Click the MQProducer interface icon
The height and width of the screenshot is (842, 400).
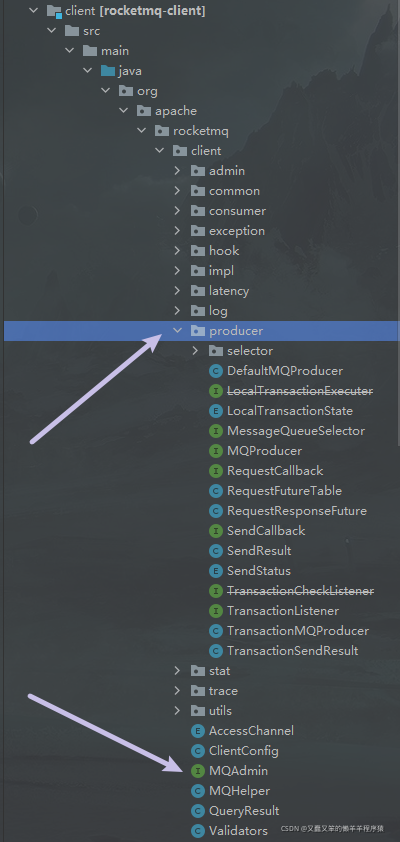click(x=215, y=451)
